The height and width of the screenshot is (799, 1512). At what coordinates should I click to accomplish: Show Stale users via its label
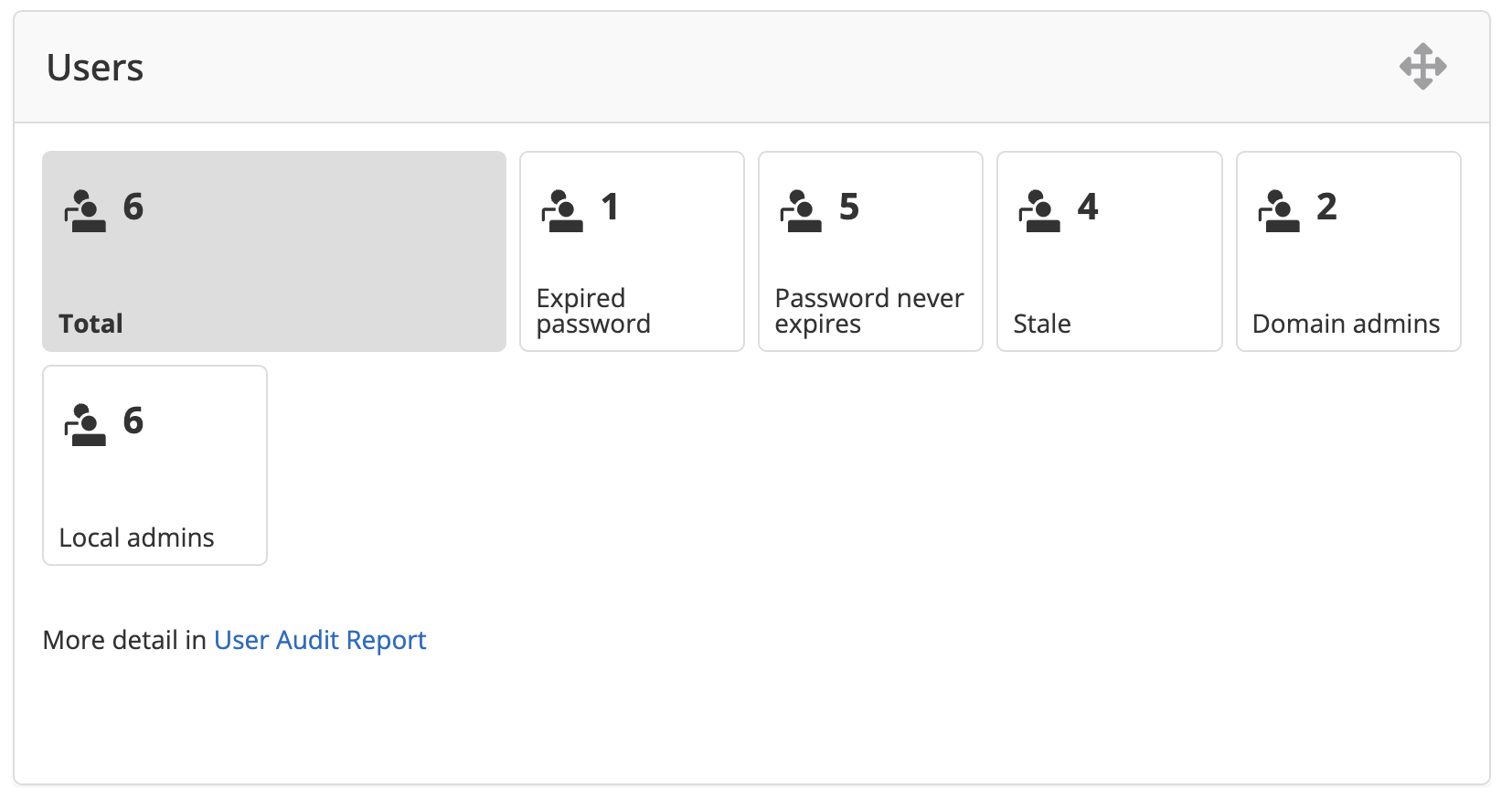coord(1042,324)
